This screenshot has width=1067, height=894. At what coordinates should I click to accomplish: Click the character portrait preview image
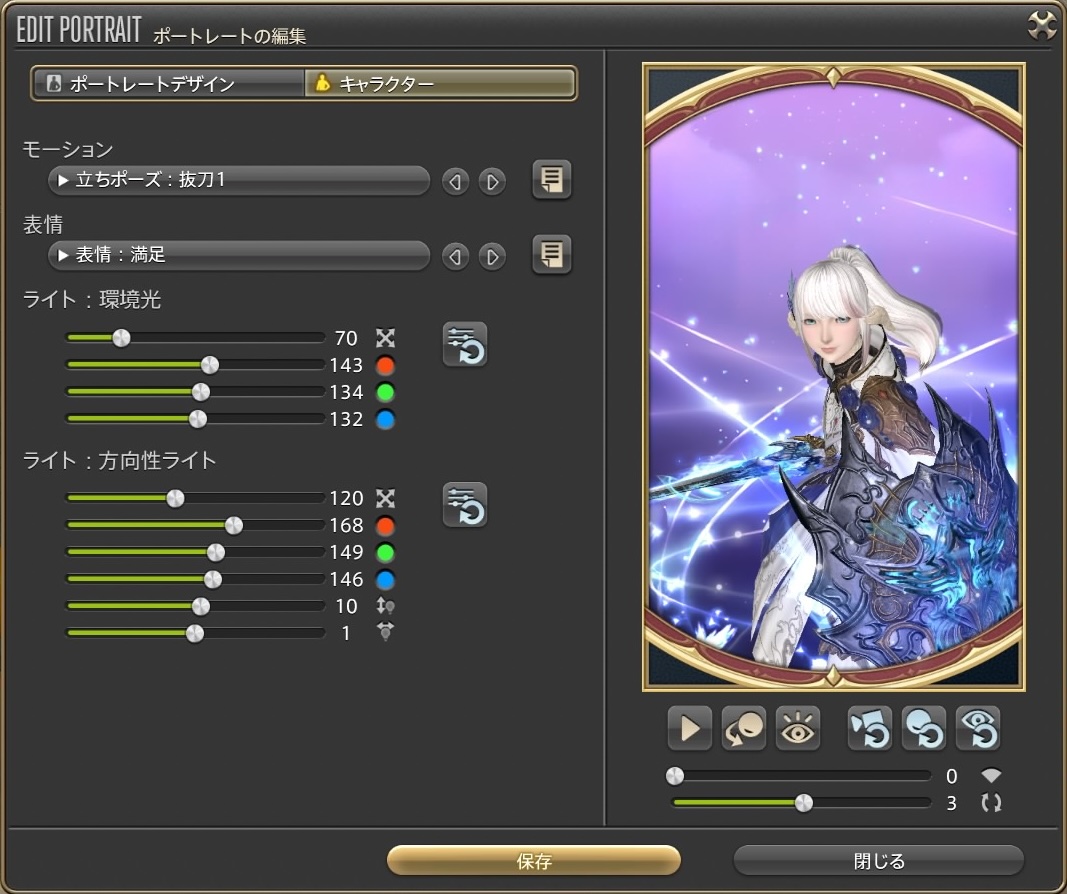tap(833, 378)
